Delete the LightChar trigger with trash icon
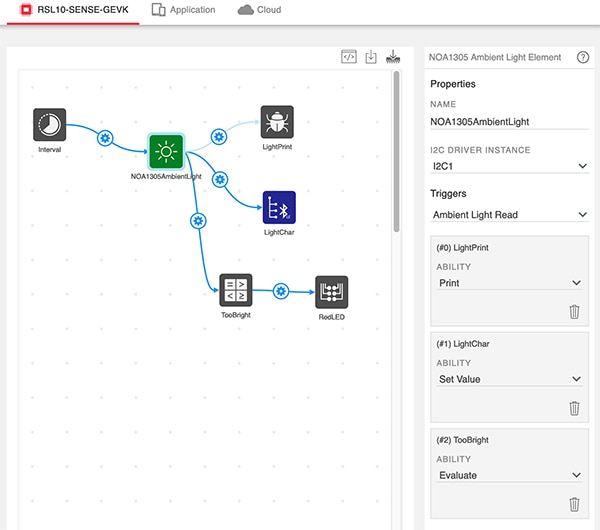The height and width of the screenshot is (530, 600). [x=574, y=408]
